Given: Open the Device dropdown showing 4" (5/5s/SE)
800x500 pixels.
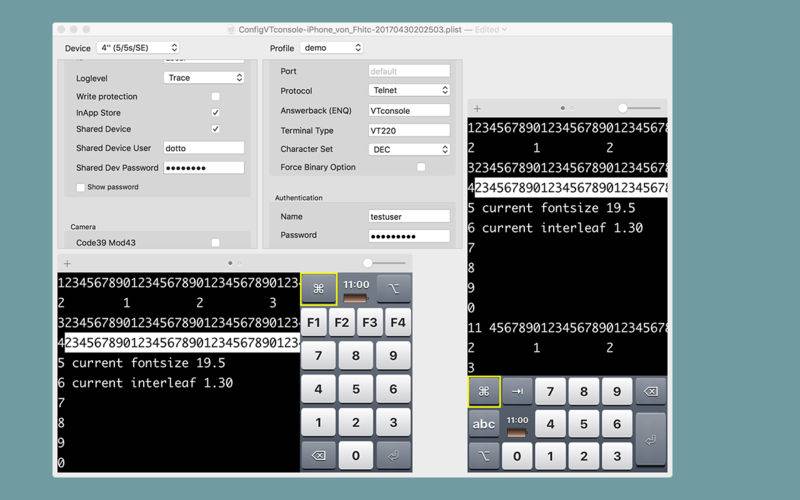Looking at the screenshot, I should click(x=138, y=47).
